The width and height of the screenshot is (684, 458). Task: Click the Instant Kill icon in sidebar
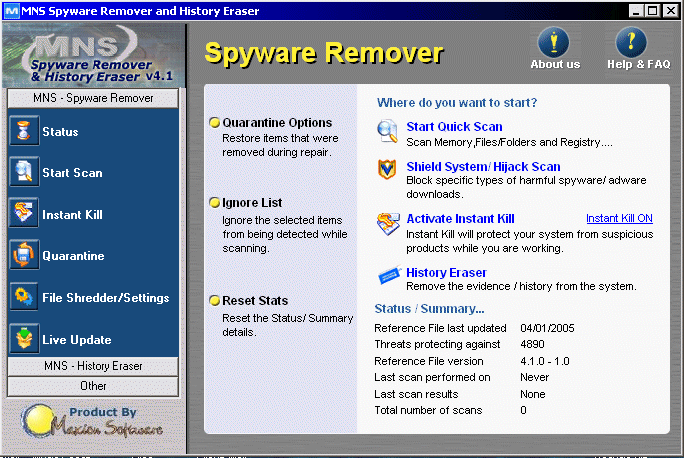click(x=24, y=213)
